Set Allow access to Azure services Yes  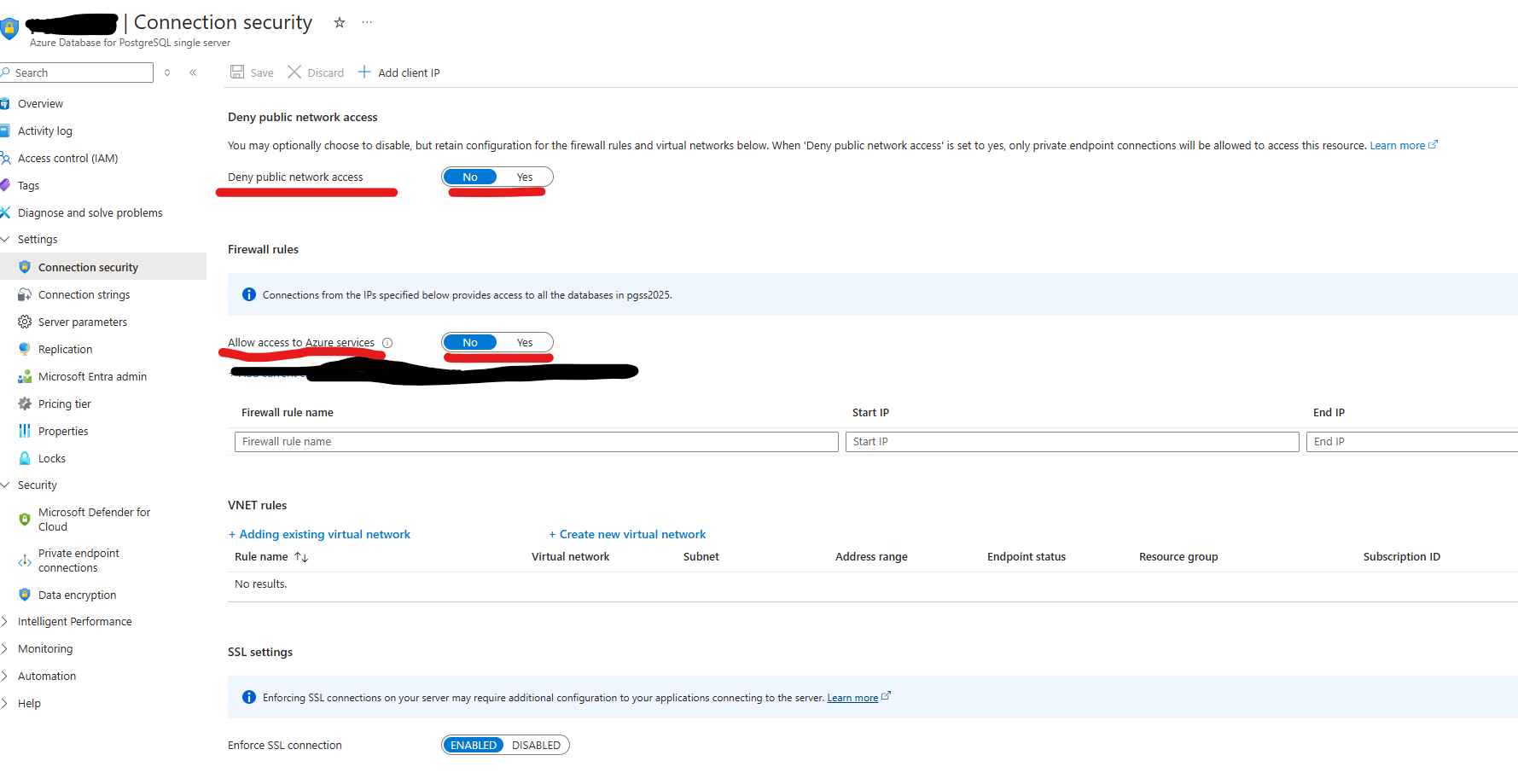[525, 342]
